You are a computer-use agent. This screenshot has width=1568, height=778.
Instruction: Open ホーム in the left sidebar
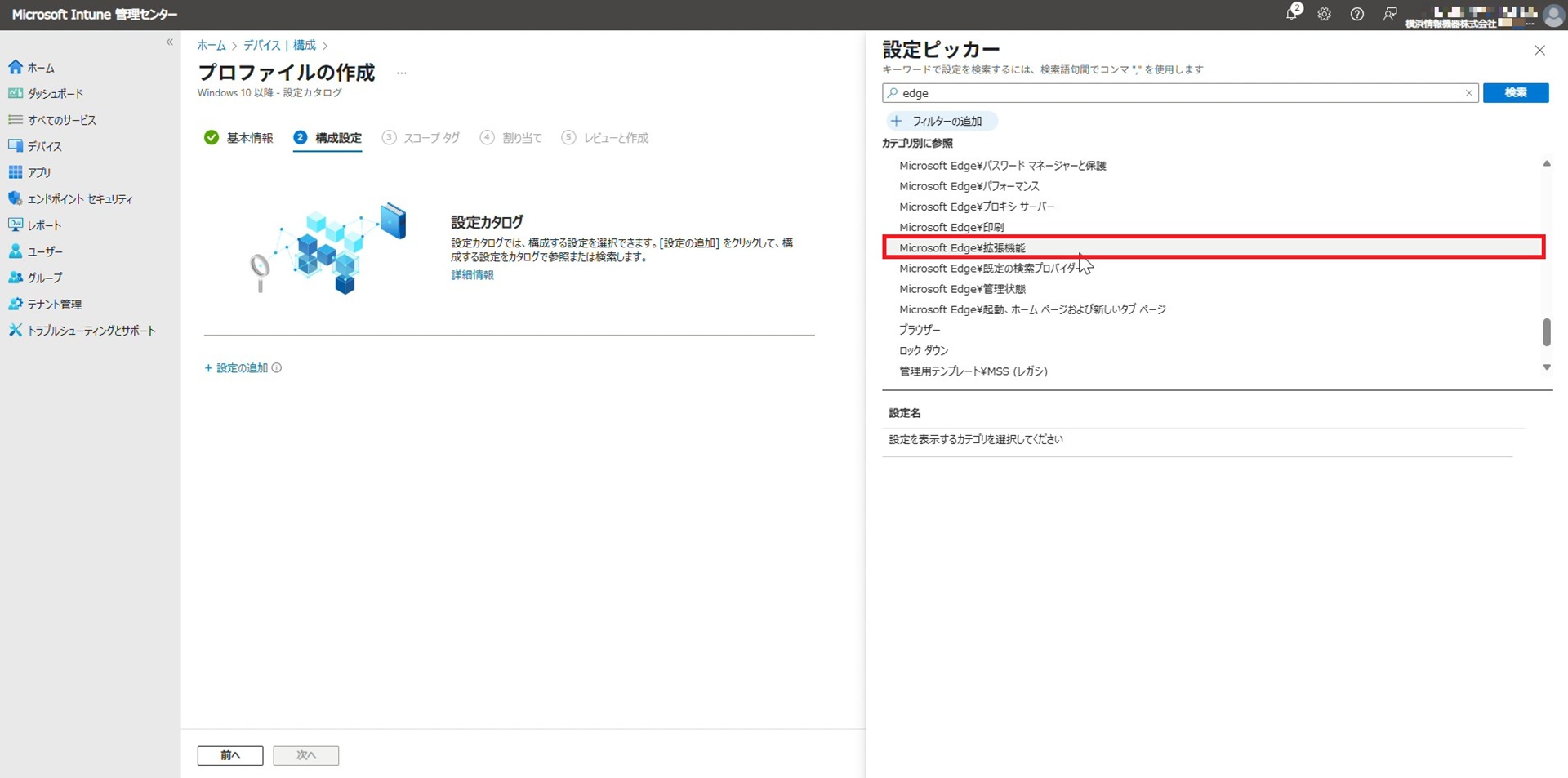pyautogui.click(x=41, y=68)
